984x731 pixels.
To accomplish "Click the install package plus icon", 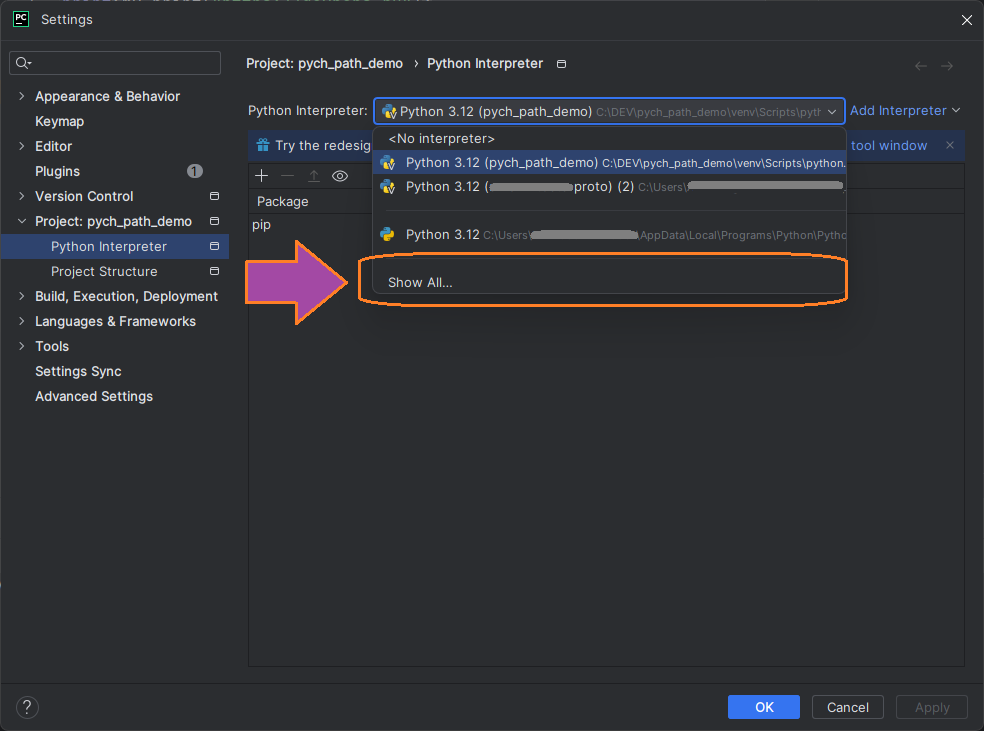I will (262, 176).
